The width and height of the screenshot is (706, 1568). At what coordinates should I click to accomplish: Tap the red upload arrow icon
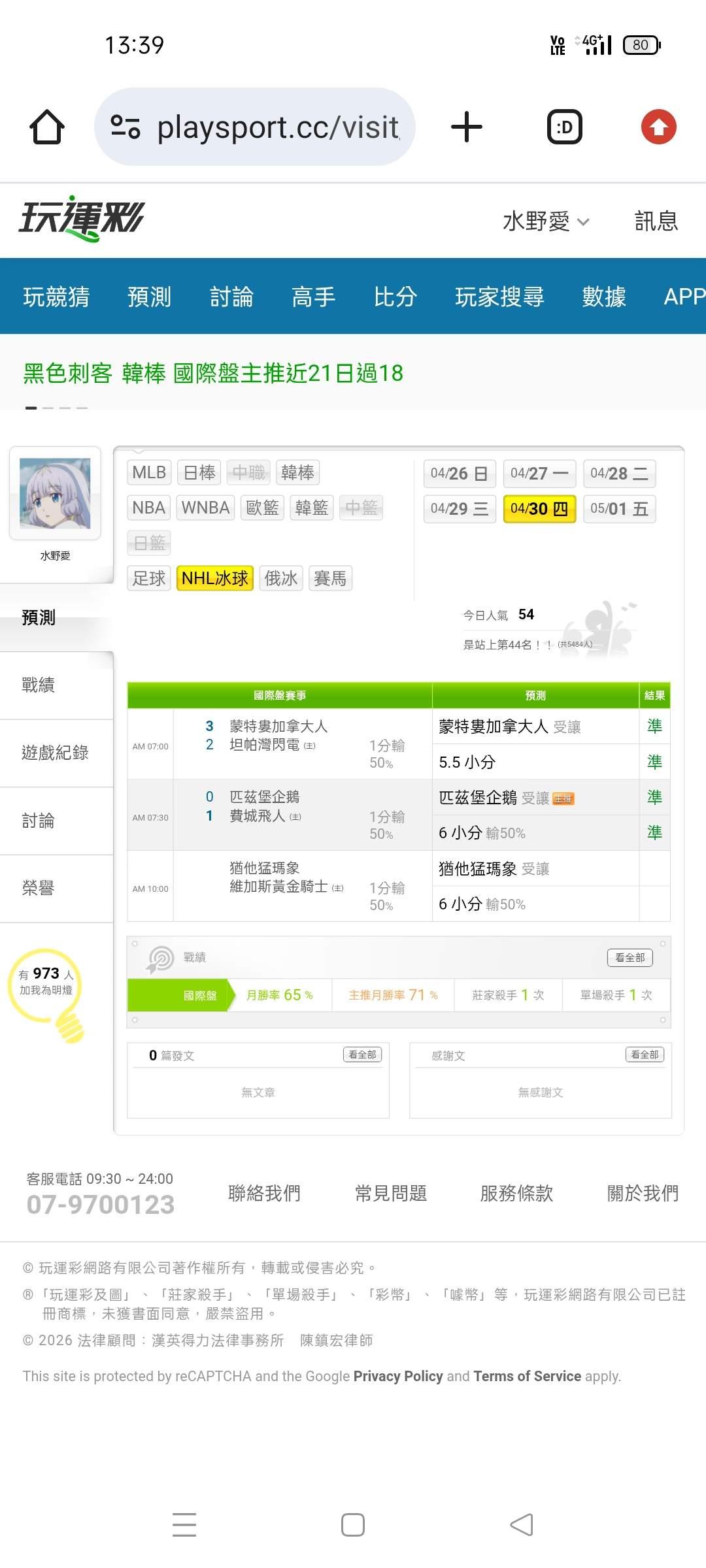(658, 127)
